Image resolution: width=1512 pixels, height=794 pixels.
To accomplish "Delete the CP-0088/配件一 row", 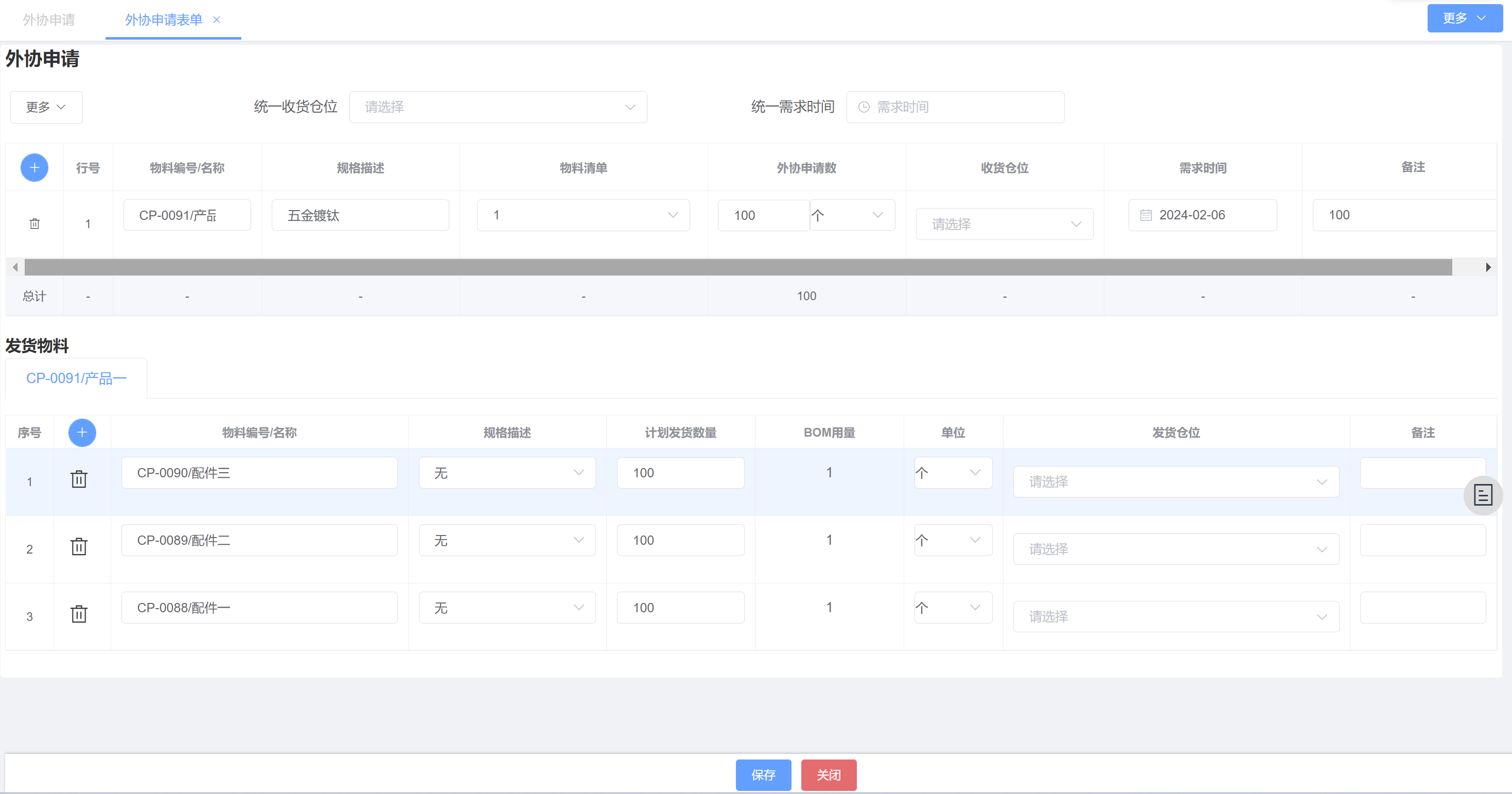I will 79,614.
